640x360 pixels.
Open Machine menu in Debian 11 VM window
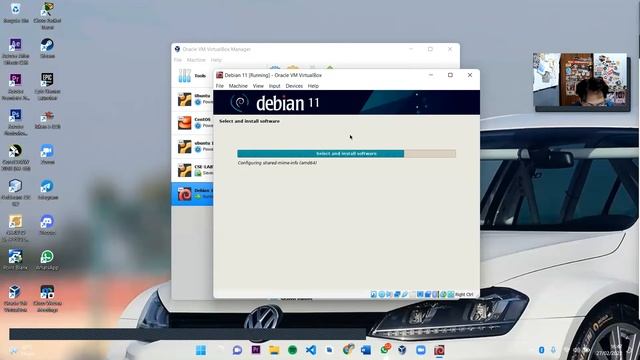tap(238, 86)
